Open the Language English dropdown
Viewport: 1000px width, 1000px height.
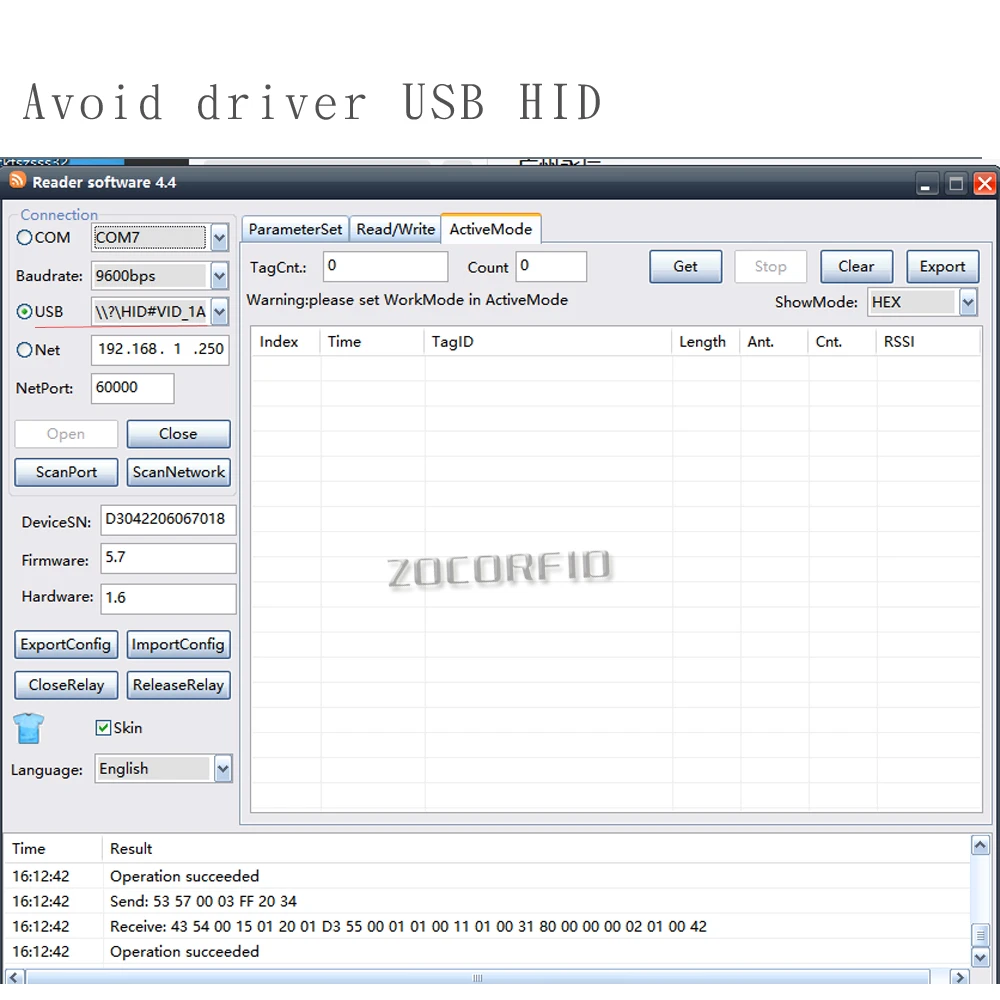[x=223, y=768]
